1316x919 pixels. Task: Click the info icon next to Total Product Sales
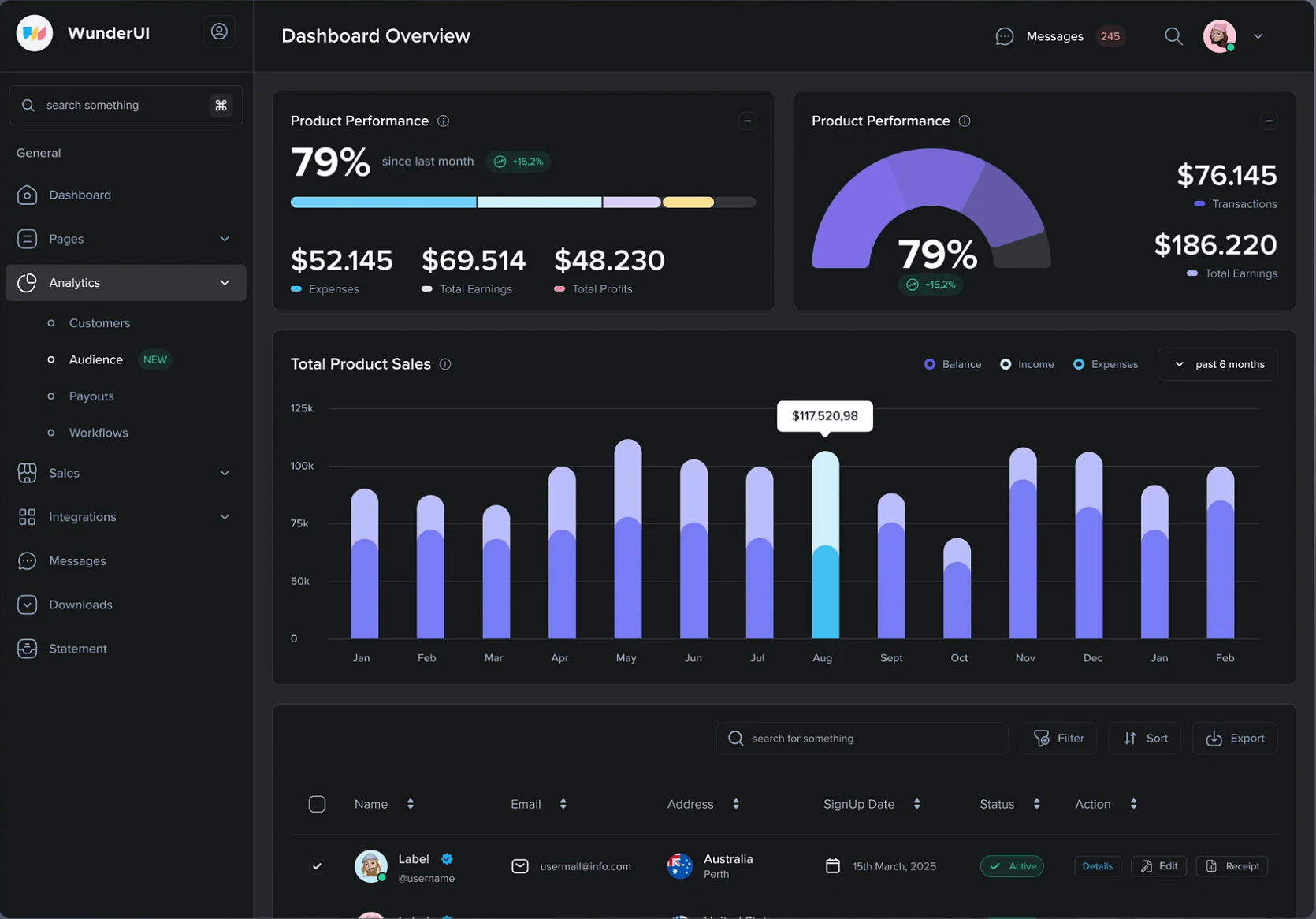coord(445,364)
